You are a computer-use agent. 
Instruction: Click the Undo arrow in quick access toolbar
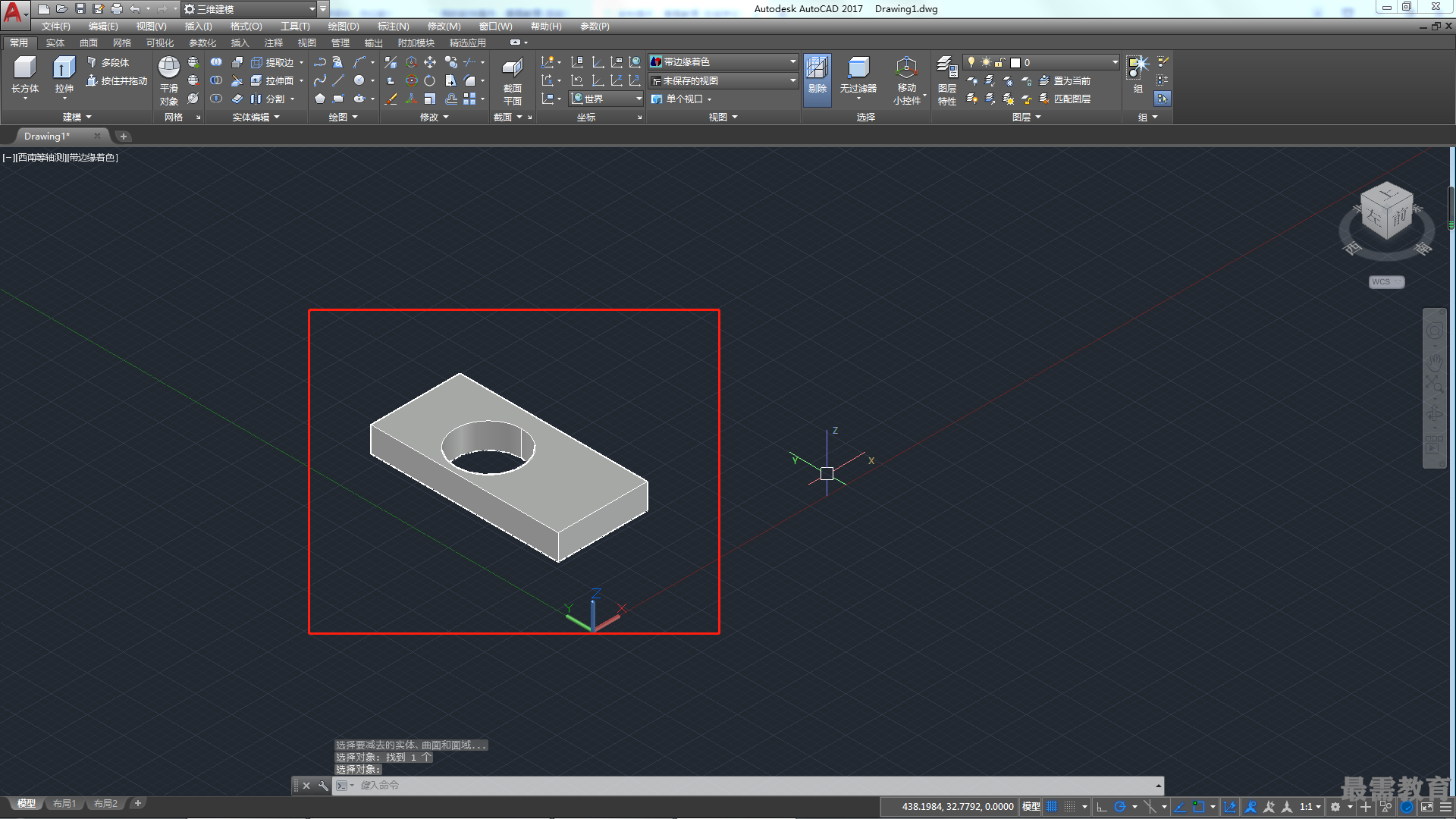[134, 9]
